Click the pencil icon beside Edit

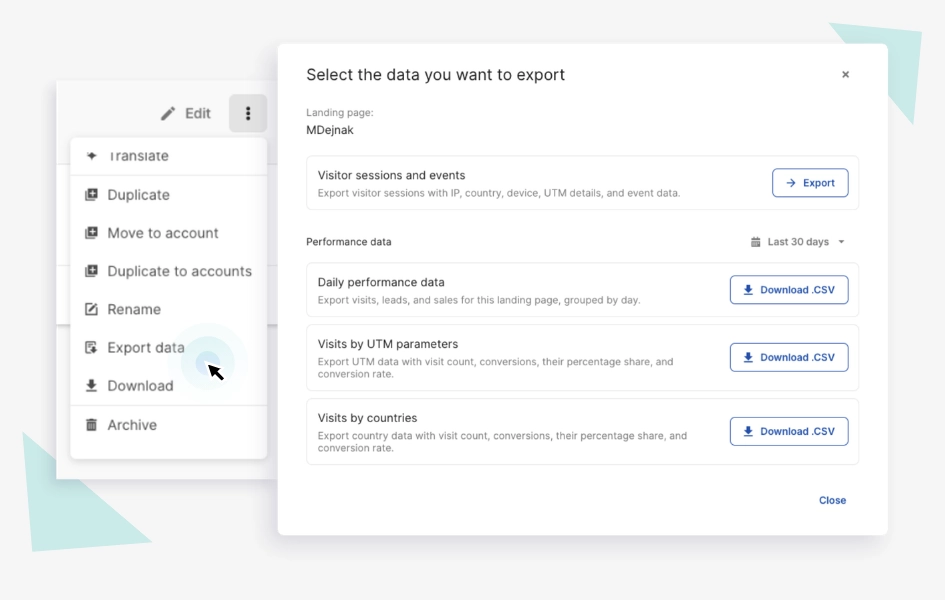[x=168, y=113]
